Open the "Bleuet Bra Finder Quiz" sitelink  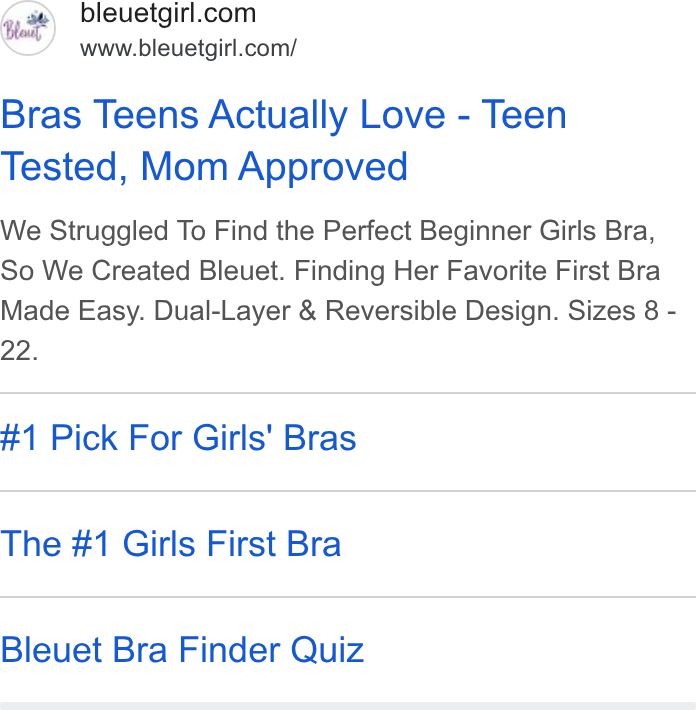182,650
